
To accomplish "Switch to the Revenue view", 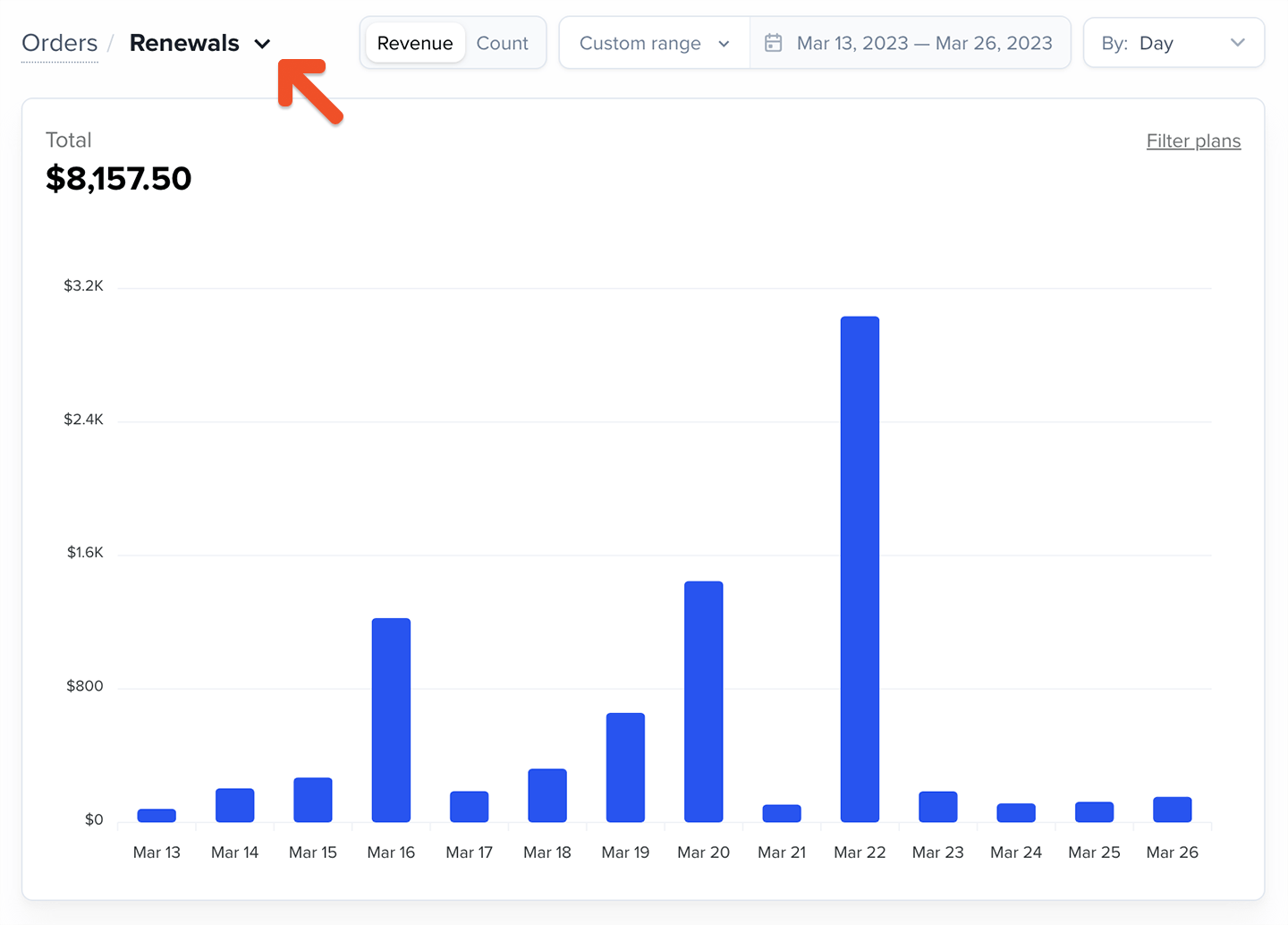I will pos(415,43).
